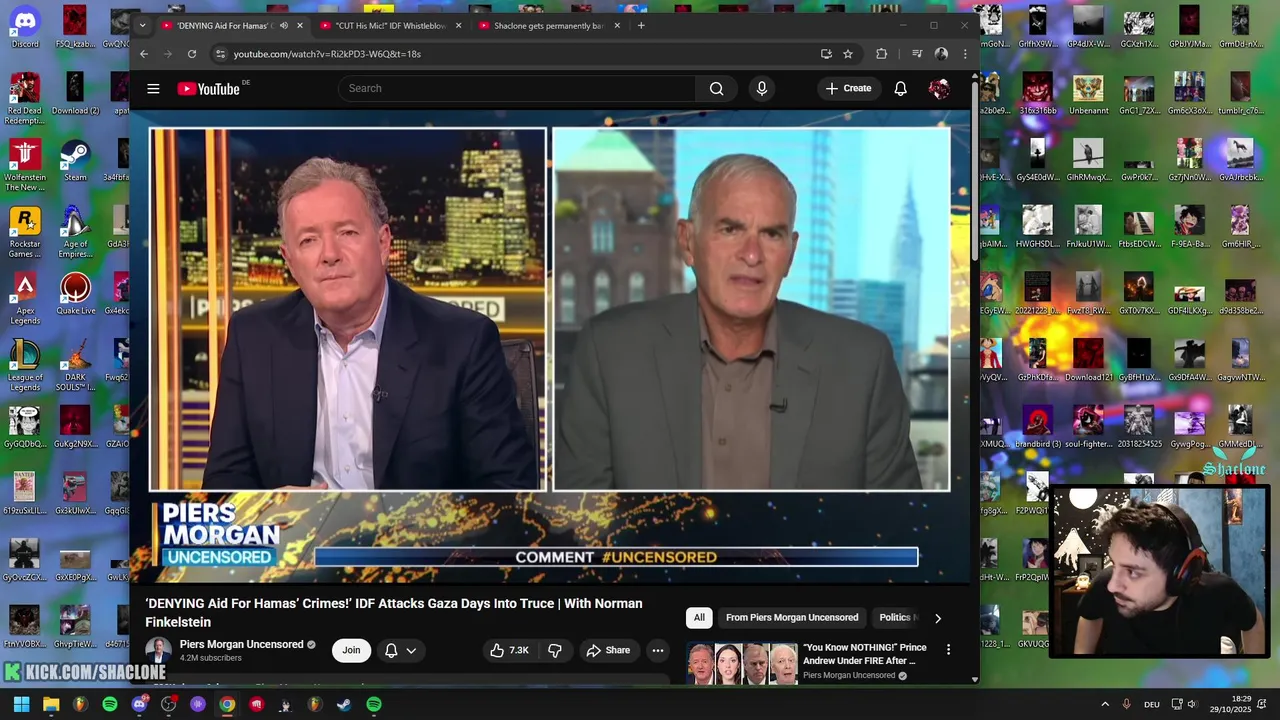Open Chrome extensions puzzle icon
This screenshot has height=720, width=1280.
[x=881, y=54]
